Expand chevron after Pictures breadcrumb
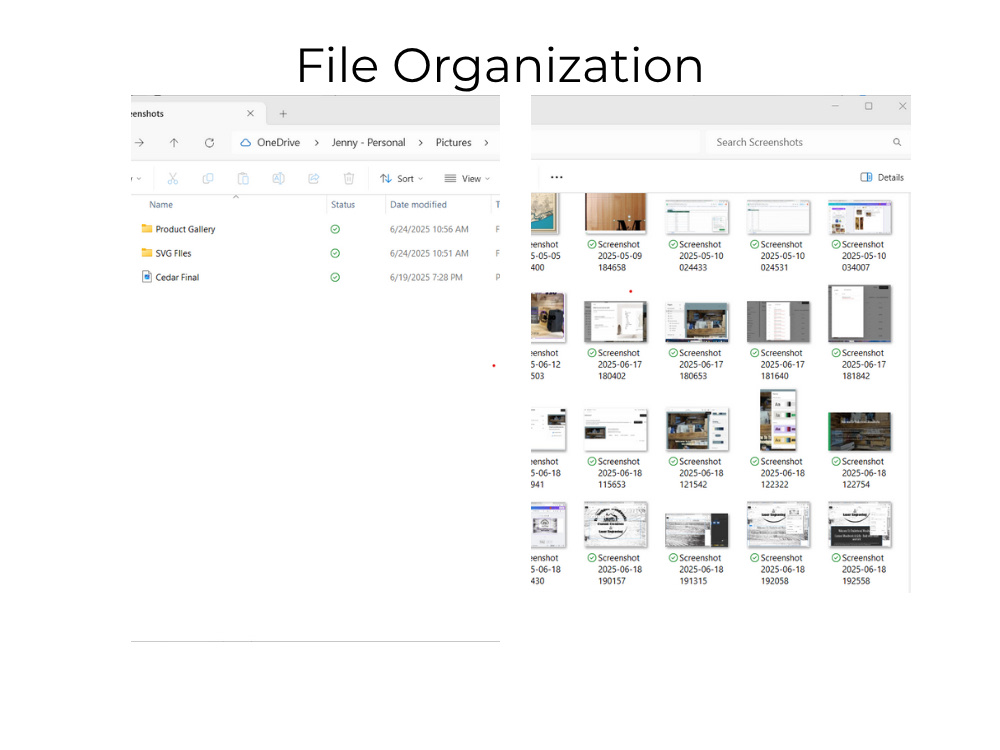This screenshot has width=1000, height=750. pyautogui.click(x=486, y=143)
